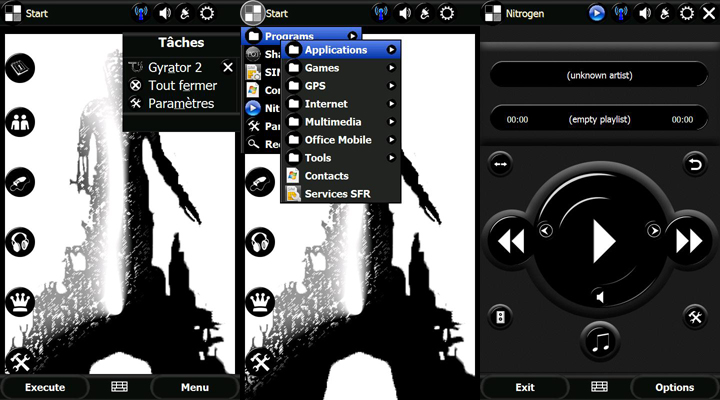The image size is (720, 400).
Task: Click volume speaker icon on dial
Action: point(599,297)
